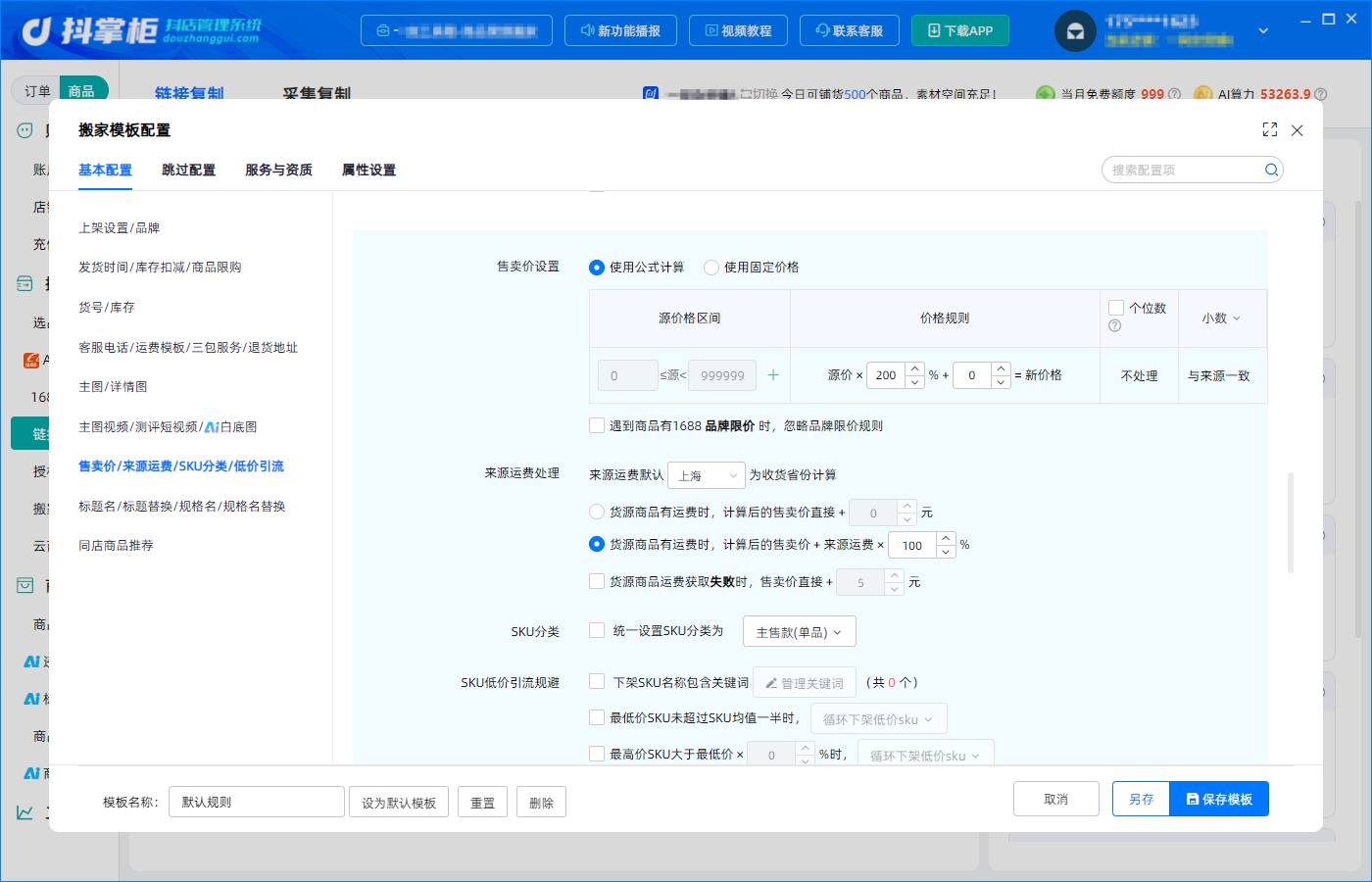Click the 模板名称 field showing 默认规则
This screenshot has height=882, width=1372.
pyautogui.click(x=257, y=802)
